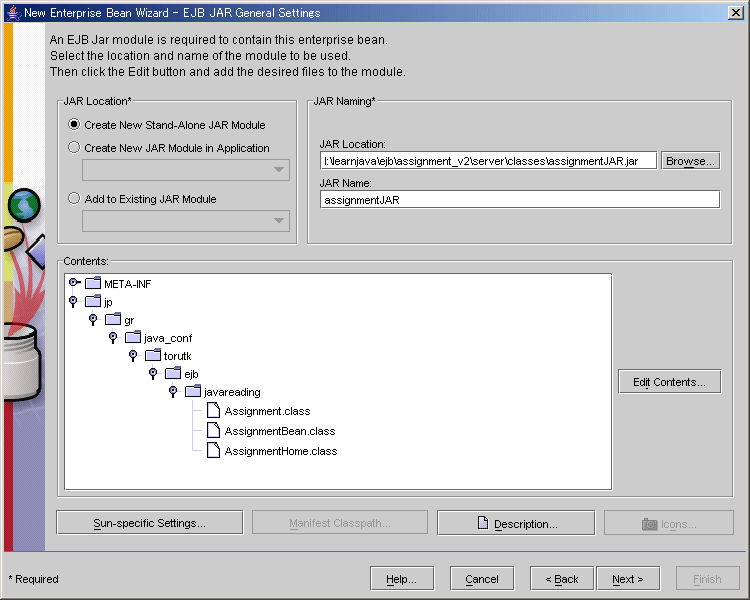Click the AssignmentBean.class file icon
This screenshot has height=600, width=750.
(213, 430)
